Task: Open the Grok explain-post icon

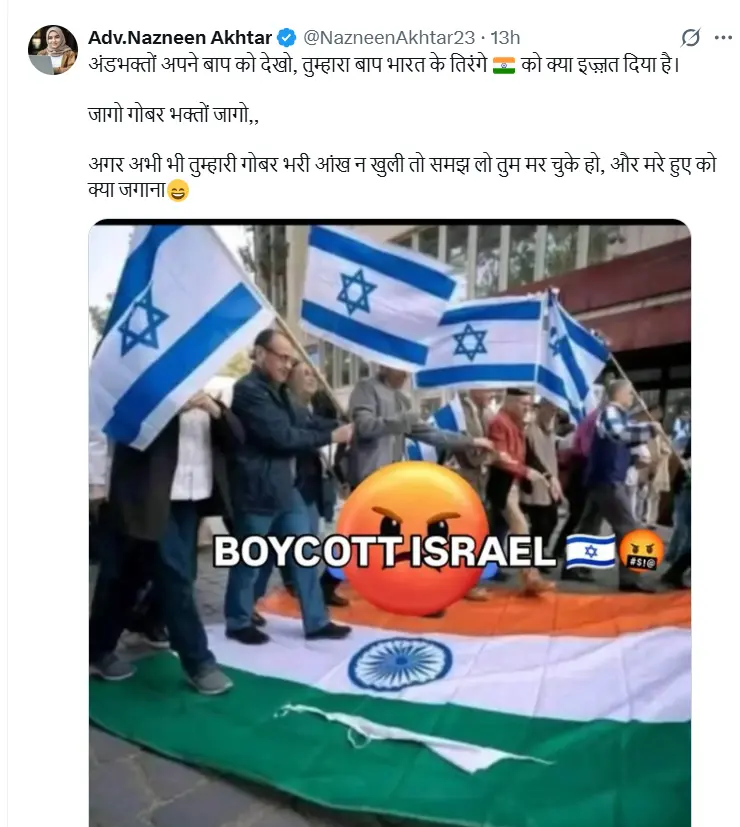Action: [x=690, y=37]
